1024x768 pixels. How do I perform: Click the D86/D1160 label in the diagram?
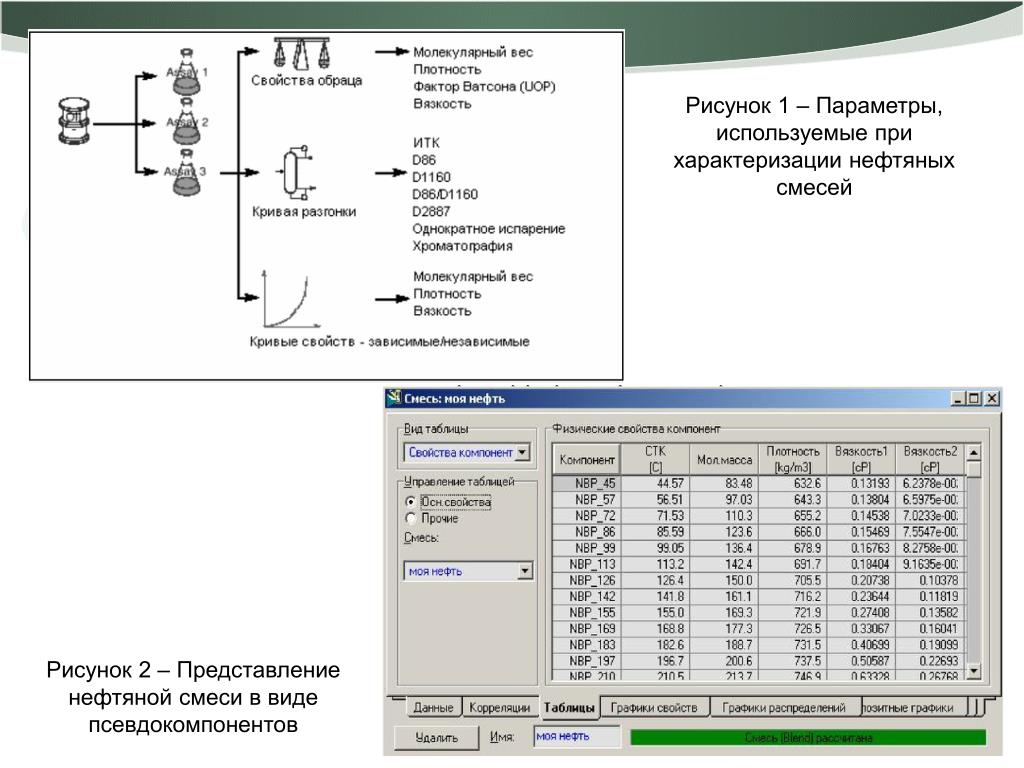[x=445, y=194]
